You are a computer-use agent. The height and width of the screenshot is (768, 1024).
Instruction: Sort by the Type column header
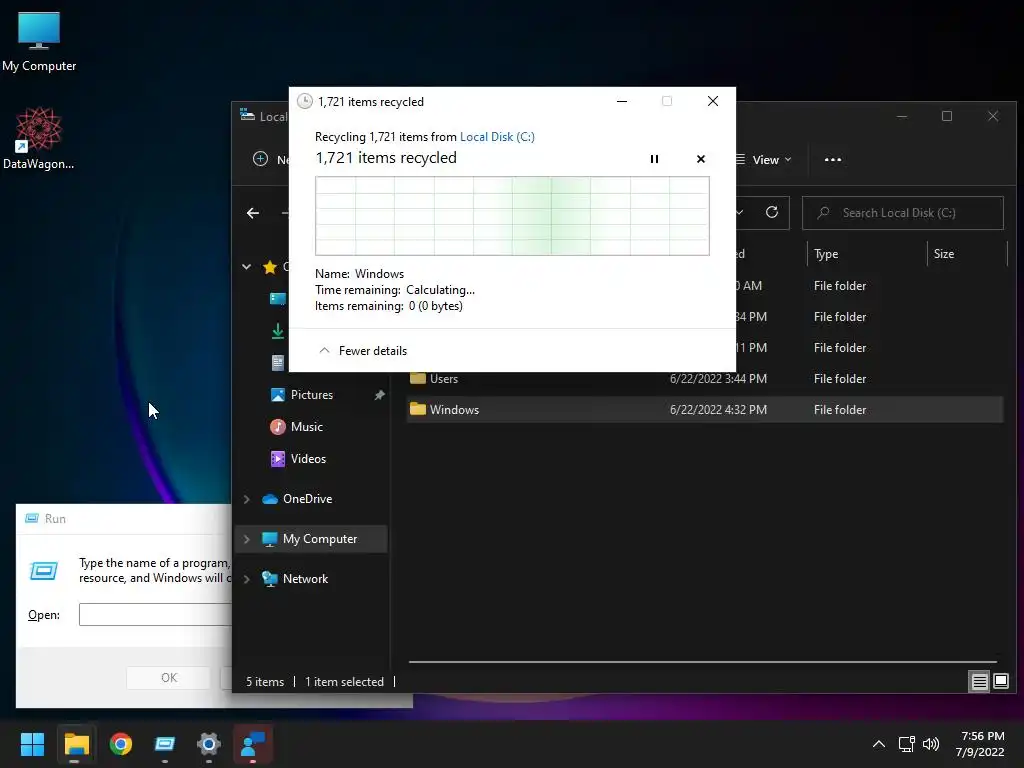coord(826,254)
